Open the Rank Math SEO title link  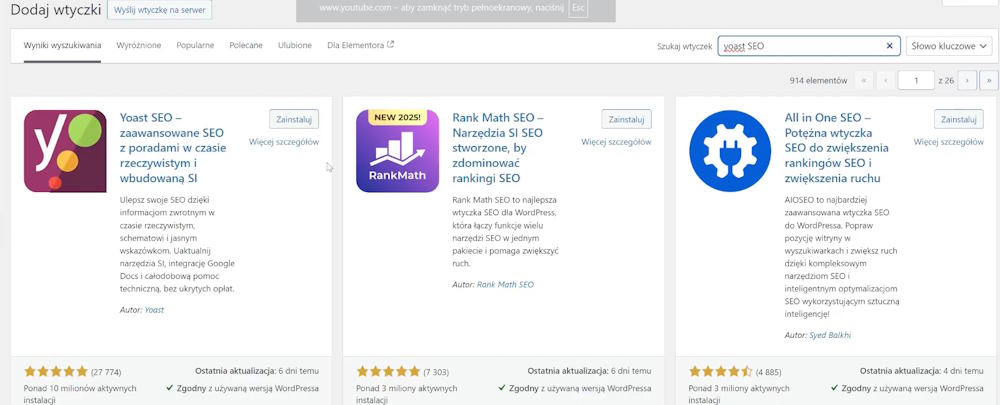click(x=497, y=148)
